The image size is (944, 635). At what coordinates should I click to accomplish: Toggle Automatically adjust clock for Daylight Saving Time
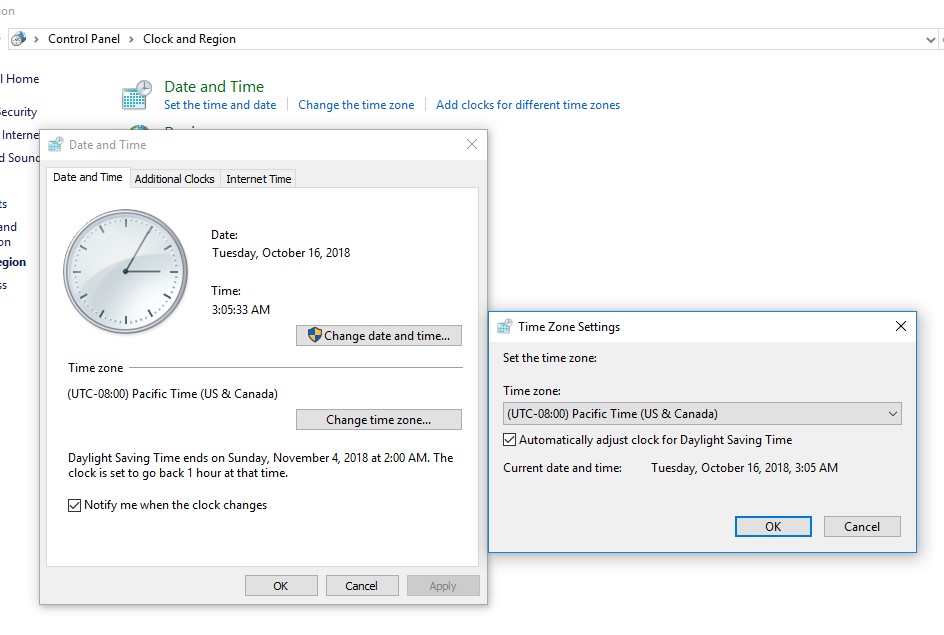pos(511,440)
